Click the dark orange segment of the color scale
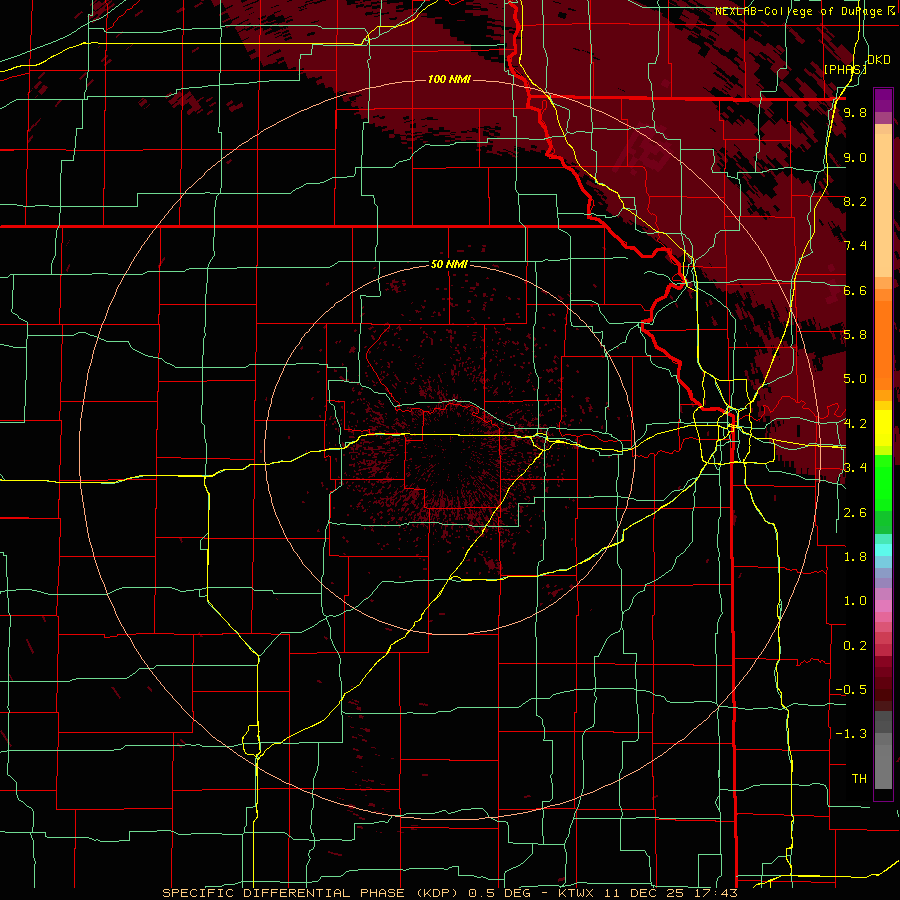 click(x=883, y=345)
